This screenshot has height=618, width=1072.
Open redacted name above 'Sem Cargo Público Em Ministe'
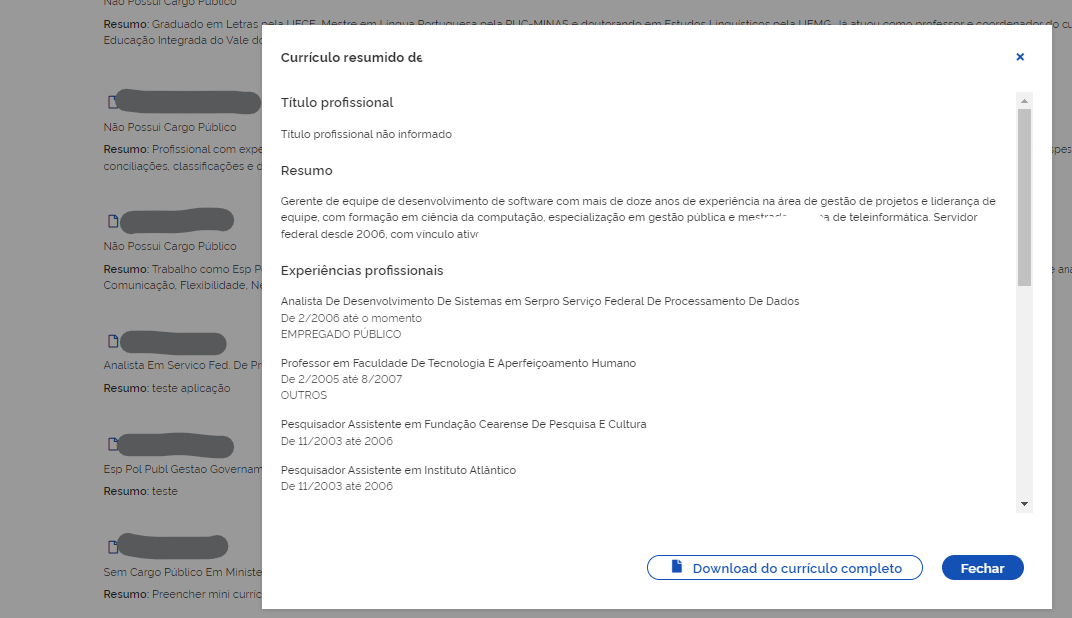[174, 547]
